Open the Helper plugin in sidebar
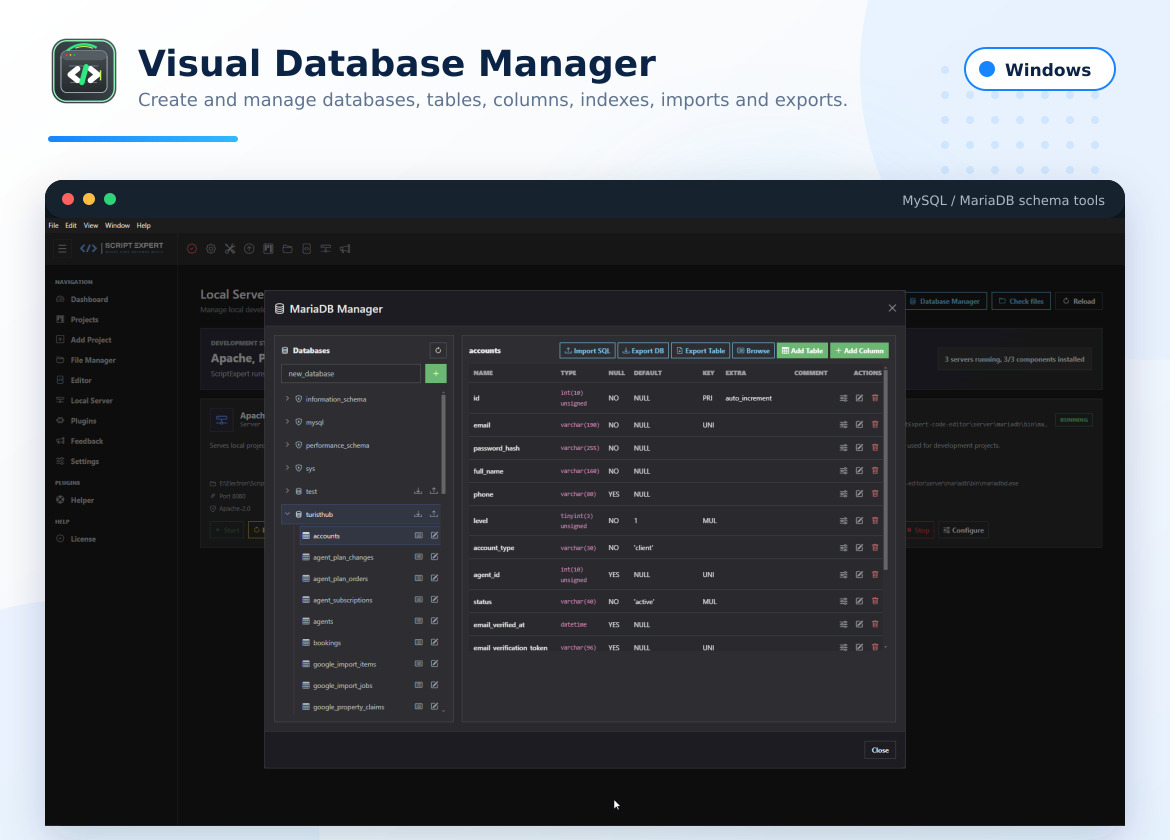Image resolution: width=1170 pixels, height=840 pixels. pos(82,500)
